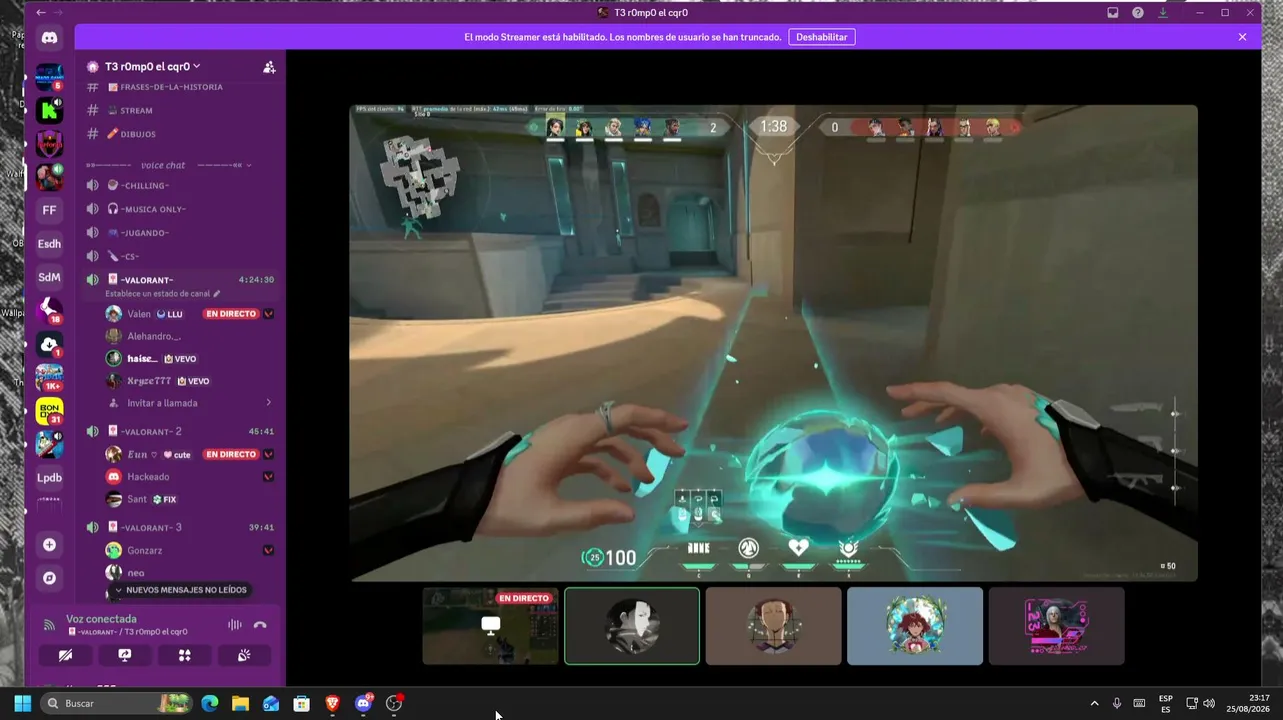Open Discord direct messages home icon
The width and height of the screenshot is (1283, 720).
point(49,38)
